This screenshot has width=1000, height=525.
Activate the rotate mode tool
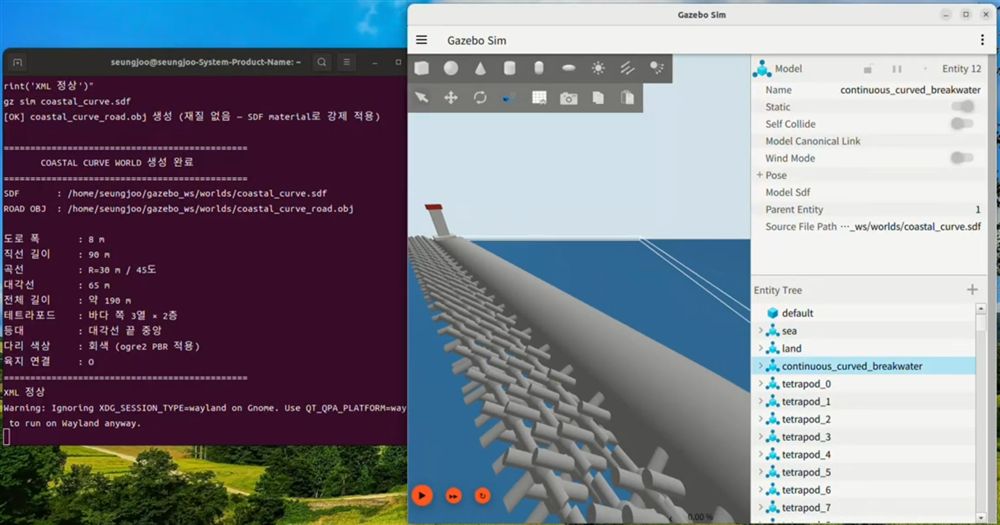coord(480,98)
